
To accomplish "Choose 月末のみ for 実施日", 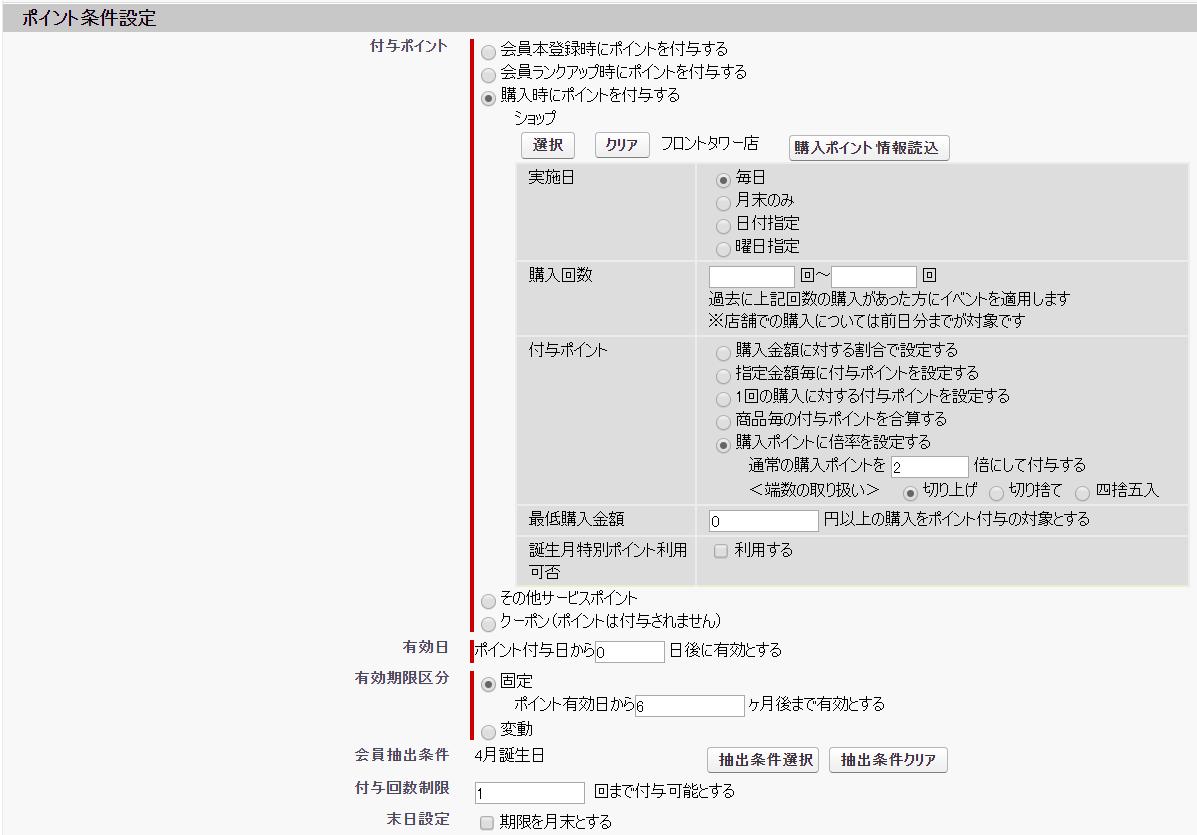I will tap(723, 202).
